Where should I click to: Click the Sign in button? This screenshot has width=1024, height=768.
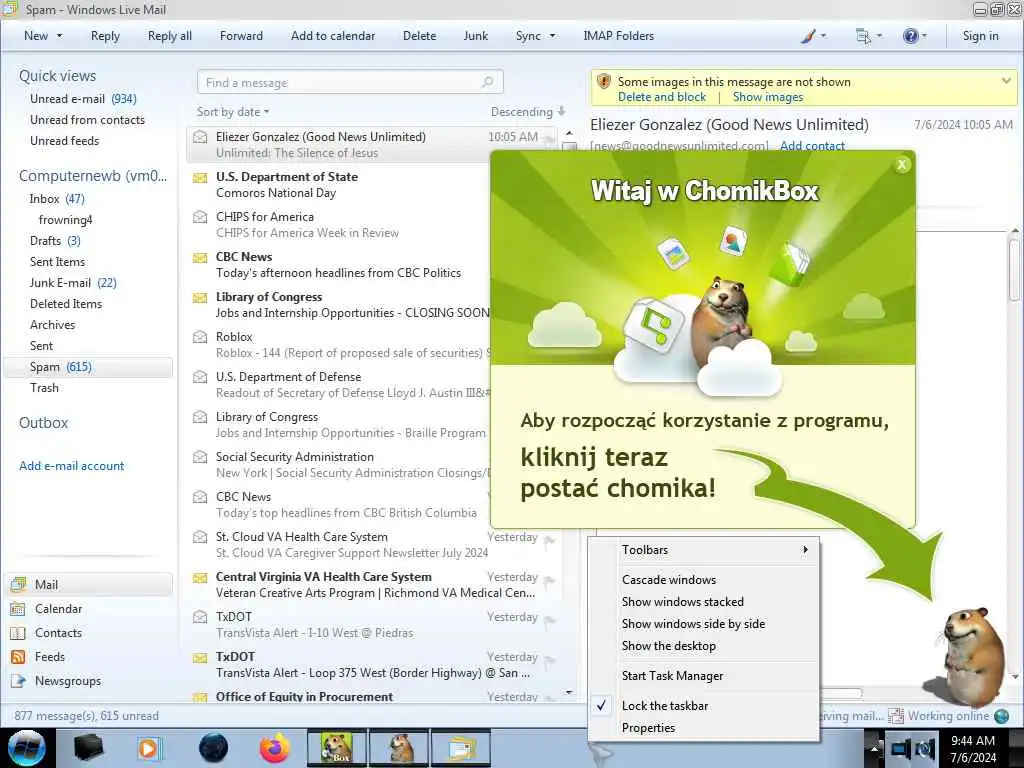click(x=980, y=36)
